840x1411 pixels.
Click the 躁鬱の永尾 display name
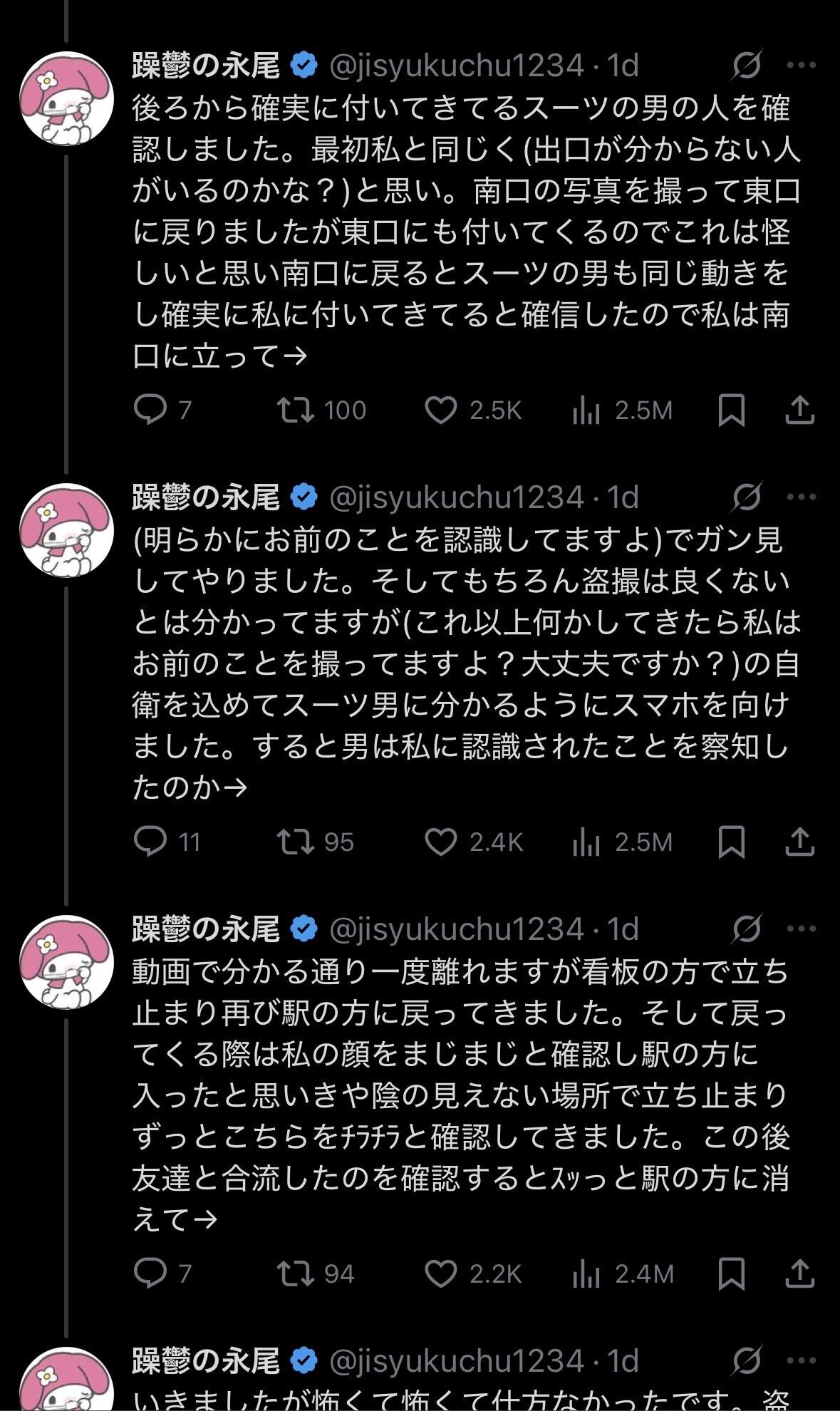tap(206, 64)
